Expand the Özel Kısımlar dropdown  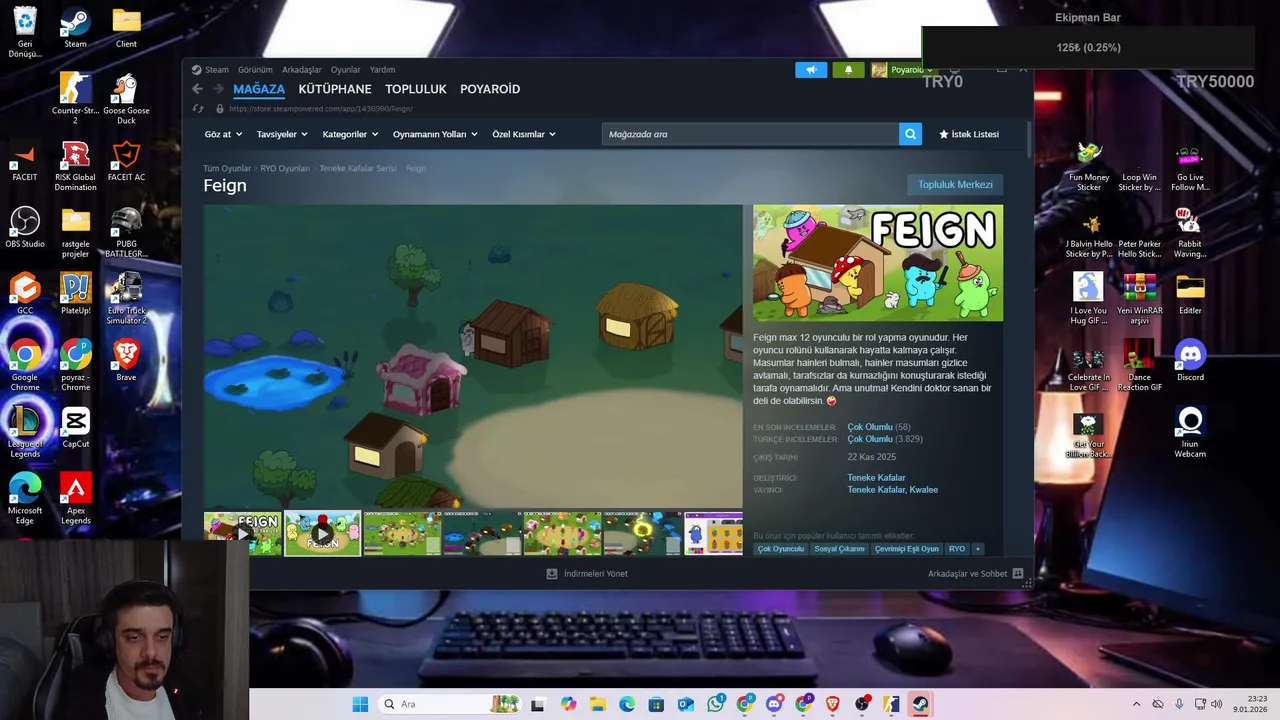(523, 134)
